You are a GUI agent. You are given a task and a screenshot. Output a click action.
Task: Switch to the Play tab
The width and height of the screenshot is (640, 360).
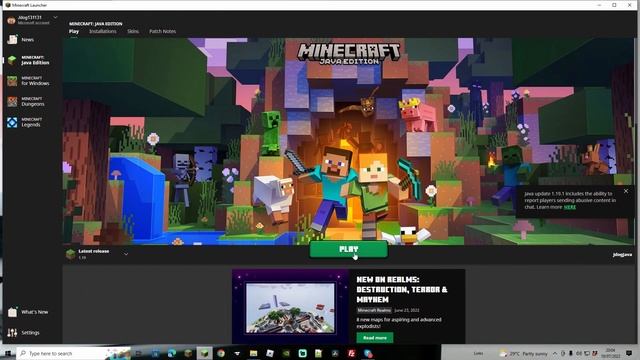tap(74, 31)
